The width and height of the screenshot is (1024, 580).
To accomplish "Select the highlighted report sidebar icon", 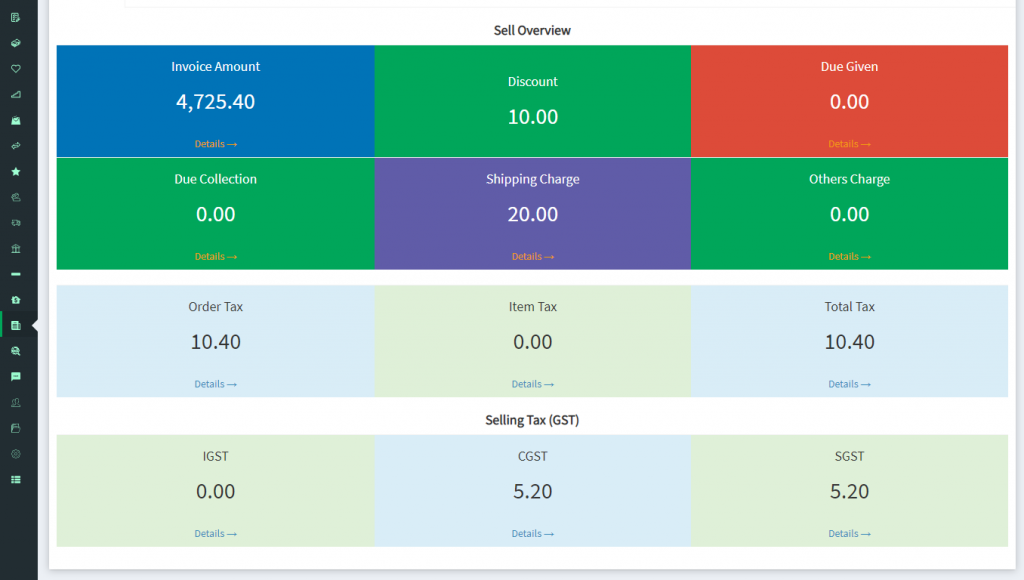I will click(15, 326).
